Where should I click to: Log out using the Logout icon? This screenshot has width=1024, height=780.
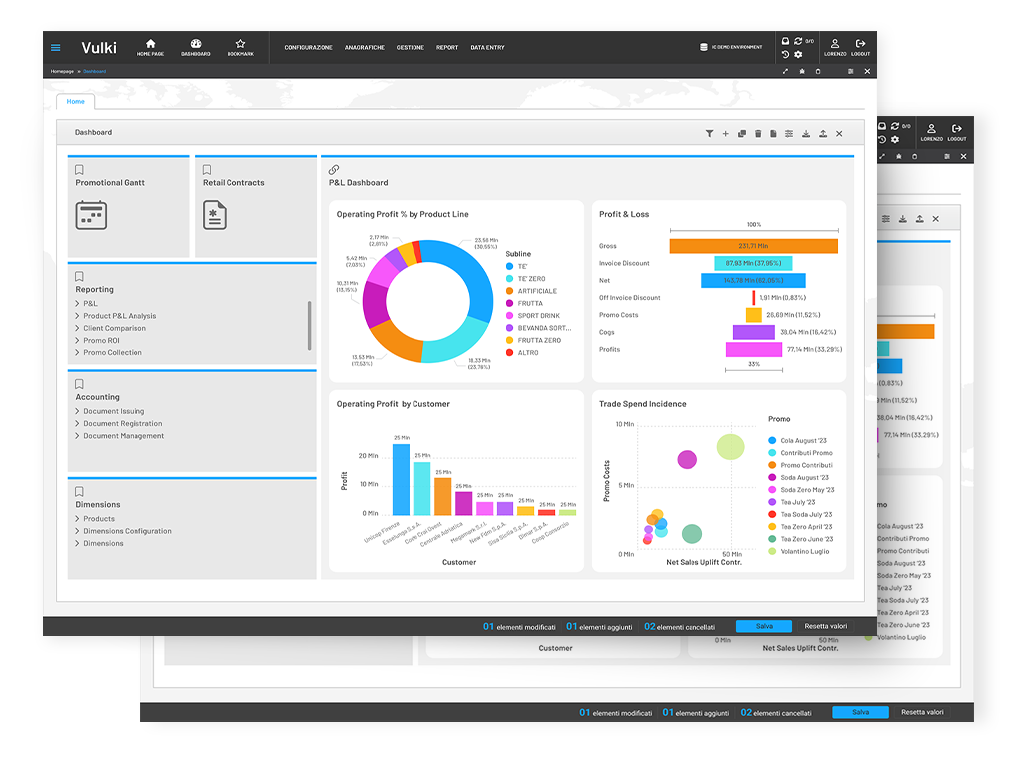click(x=860, y=47)
